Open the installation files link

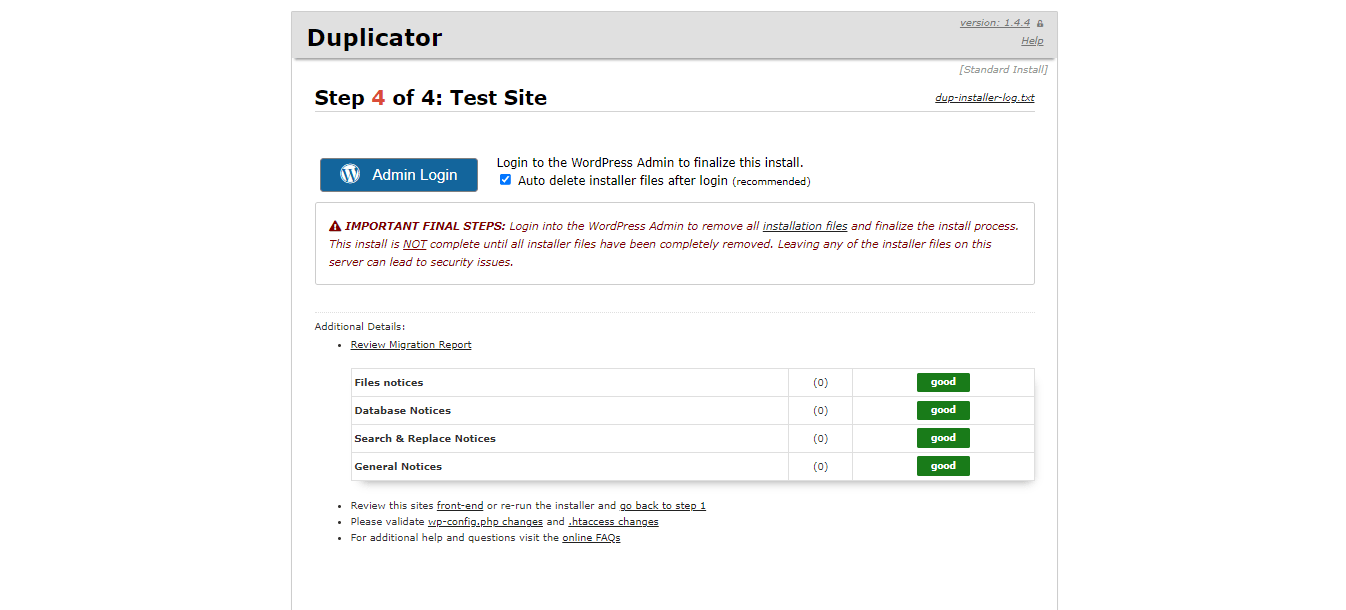click(x=805, y=226)
